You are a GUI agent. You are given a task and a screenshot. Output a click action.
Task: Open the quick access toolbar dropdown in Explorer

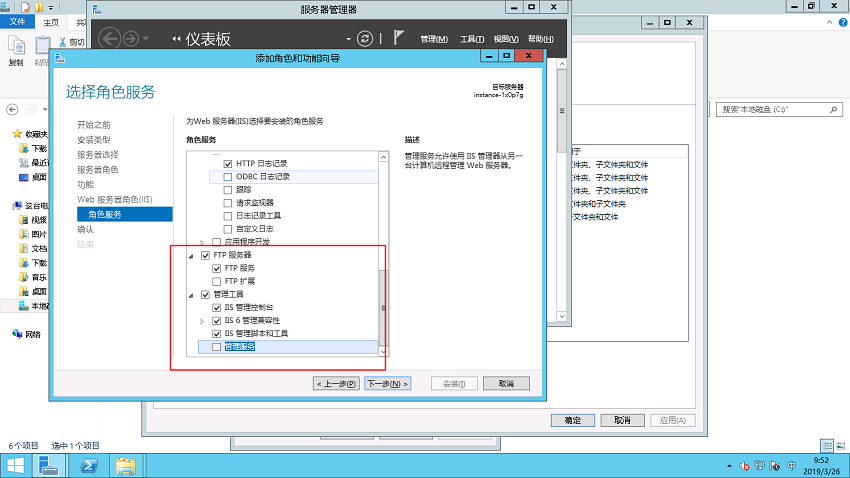(x=50, y=8)
